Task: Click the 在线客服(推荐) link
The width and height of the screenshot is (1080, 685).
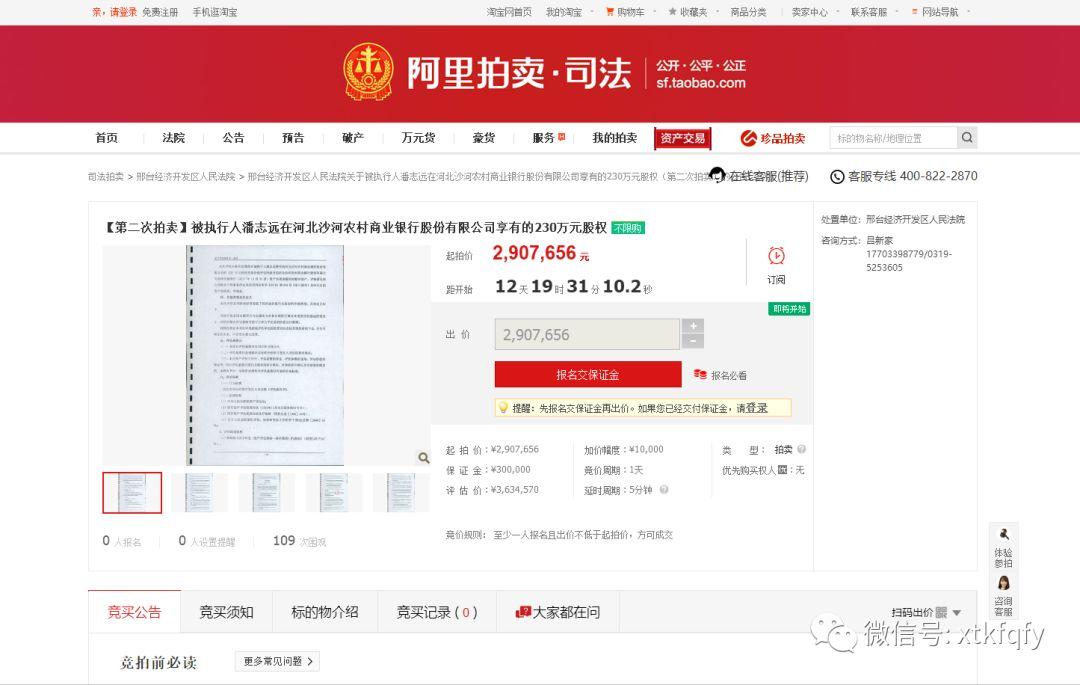Action: pos(769,176)
